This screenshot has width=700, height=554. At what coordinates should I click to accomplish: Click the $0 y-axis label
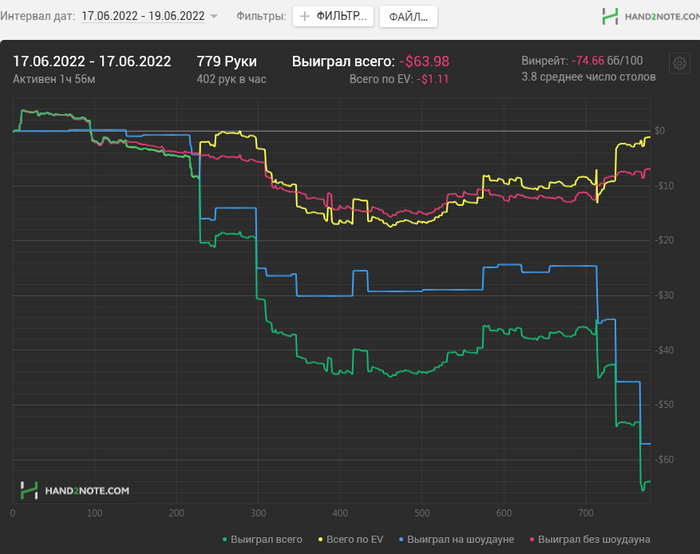[660, 131]
